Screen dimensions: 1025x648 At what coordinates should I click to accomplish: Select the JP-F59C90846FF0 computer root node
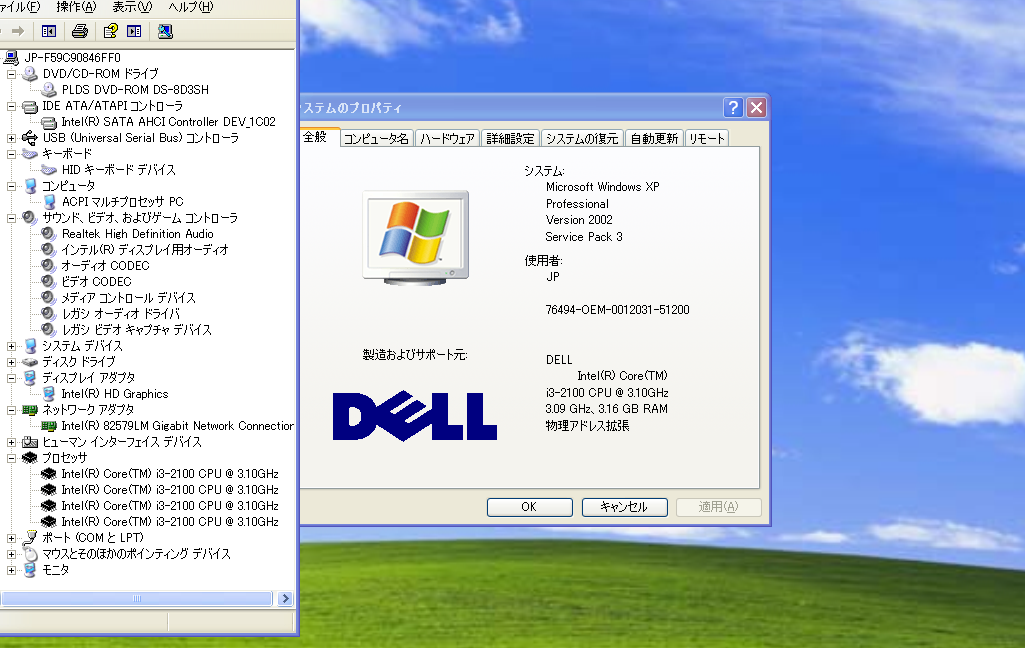click(72, 58)
